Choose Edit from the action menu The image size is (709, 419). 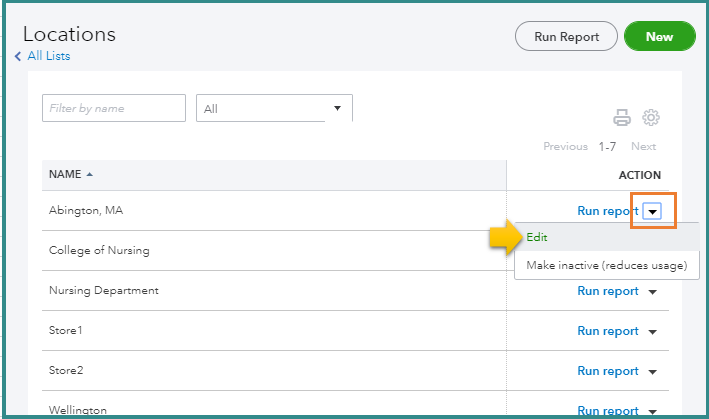[538, 238]
